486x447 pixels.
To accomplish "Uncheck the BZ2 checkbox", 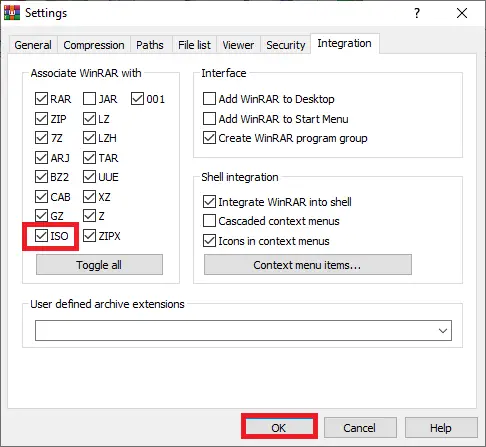I will (x=41, y=177).
